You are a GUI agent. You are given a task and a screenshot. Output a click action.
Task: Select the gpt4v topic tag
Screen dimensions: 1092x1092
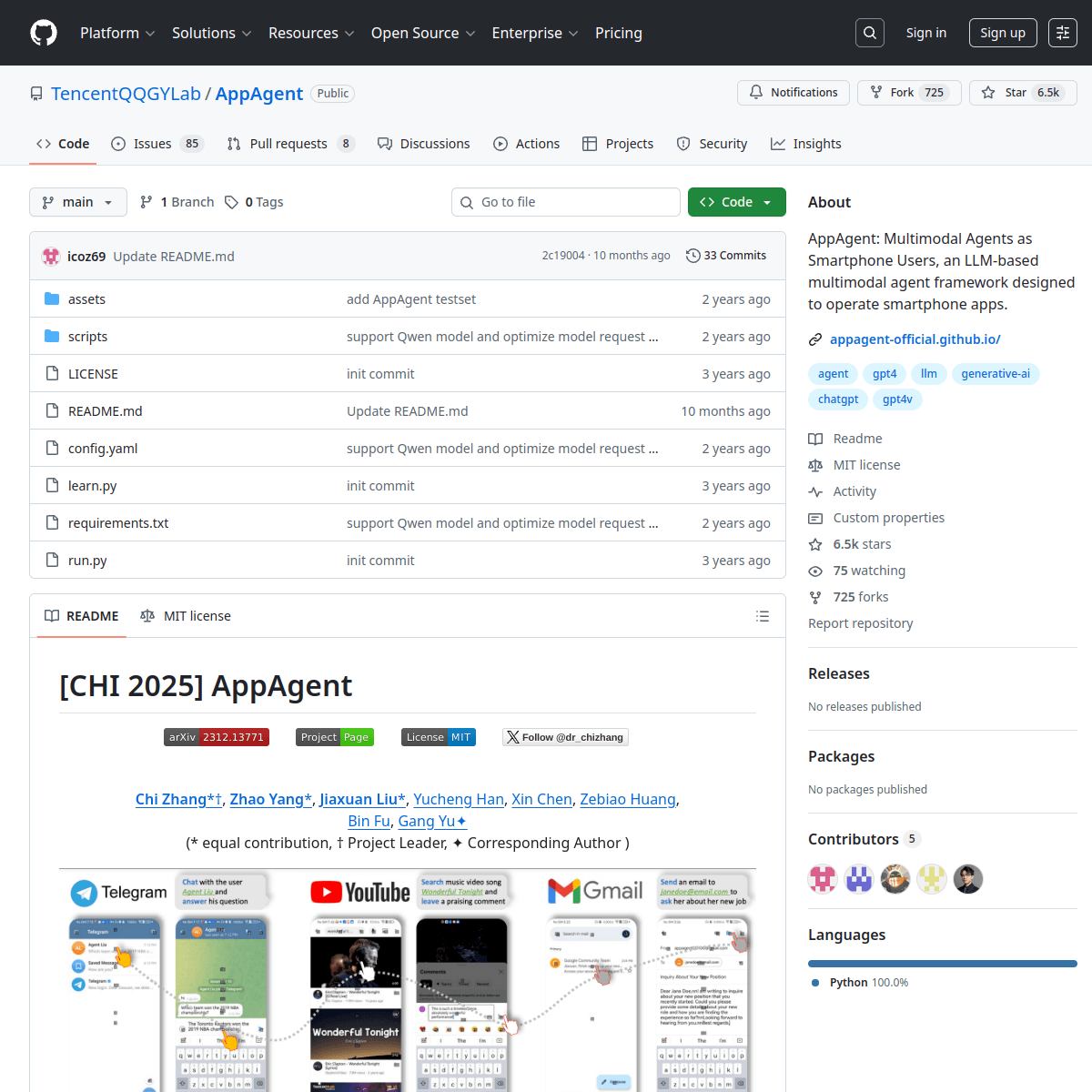coord(897,399)
